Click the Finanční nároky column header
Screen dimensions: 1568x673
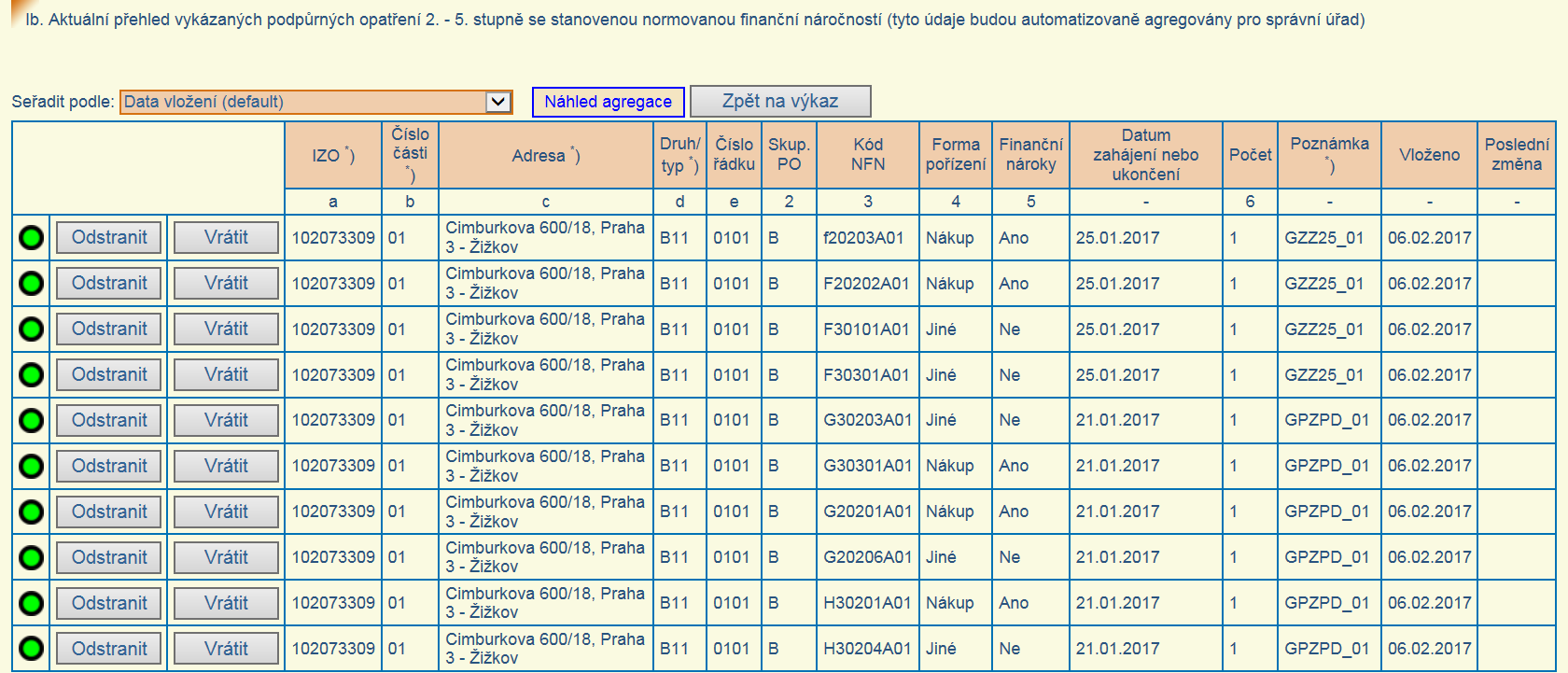[x=1030, y=155]
